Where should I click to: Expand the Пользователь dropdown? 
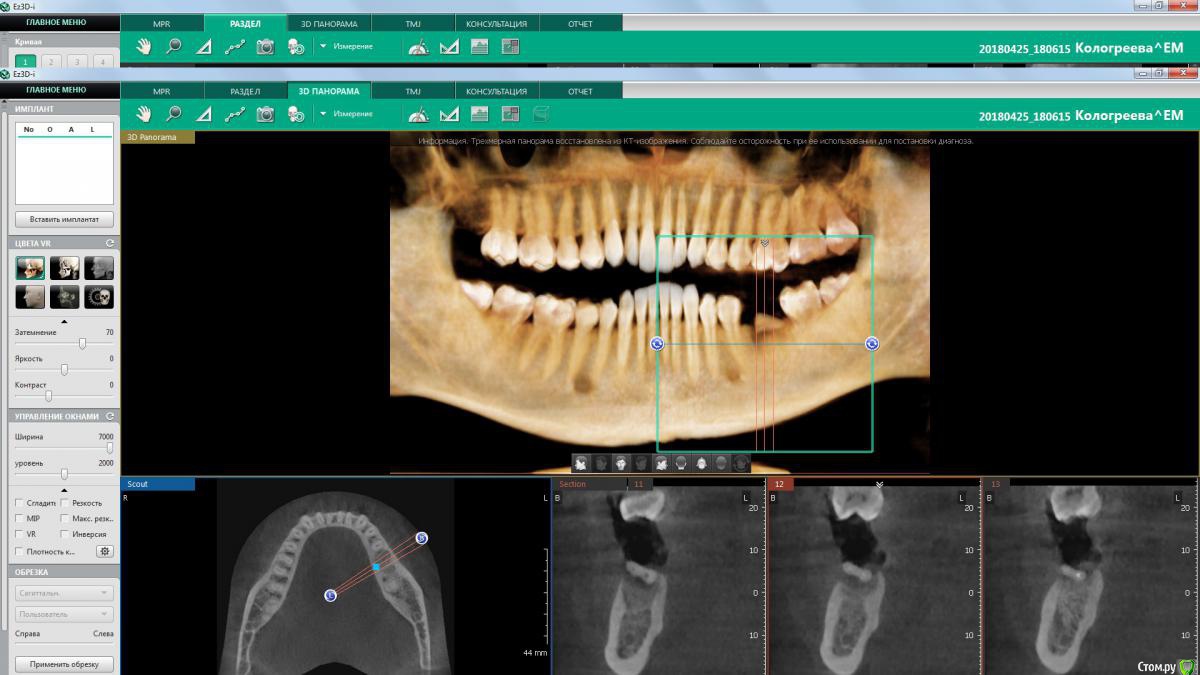tap(64, 614)
